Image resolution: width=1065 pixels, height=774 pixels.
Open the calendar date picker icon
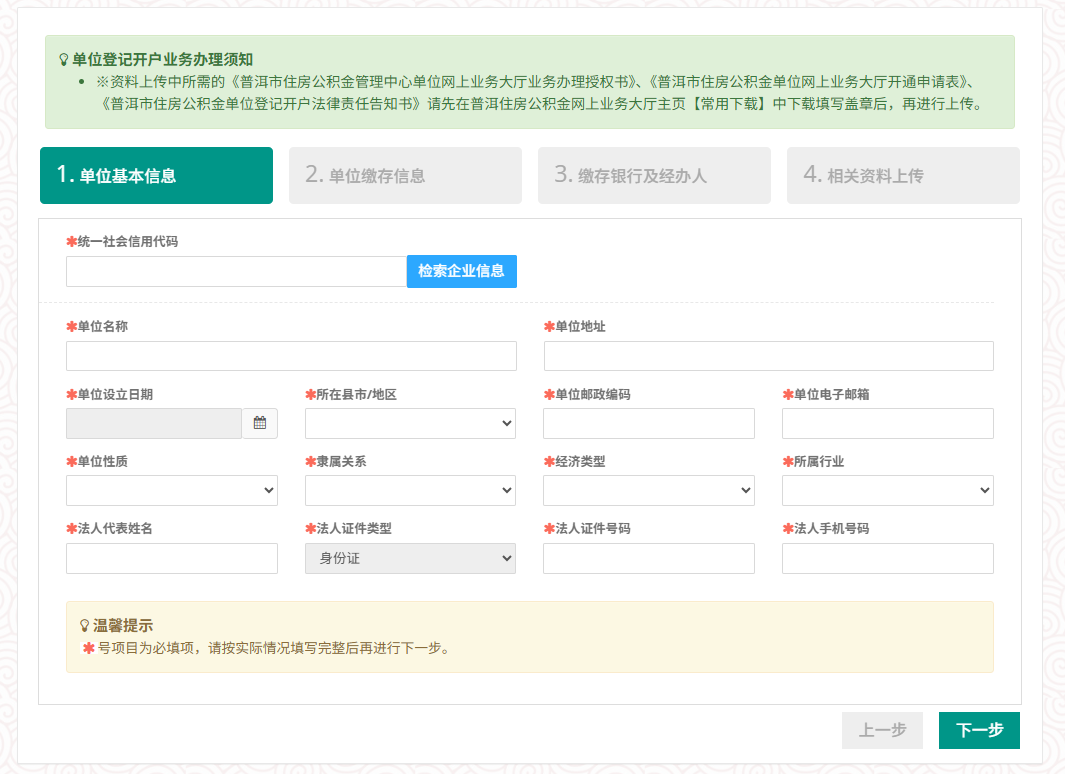(x=260, y=423)
